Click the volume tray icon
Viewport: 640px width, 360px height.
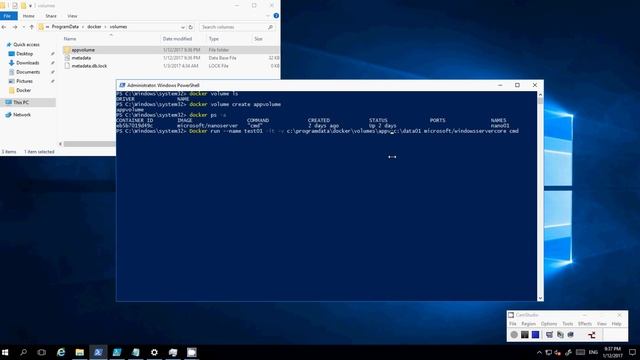[558, 353]
